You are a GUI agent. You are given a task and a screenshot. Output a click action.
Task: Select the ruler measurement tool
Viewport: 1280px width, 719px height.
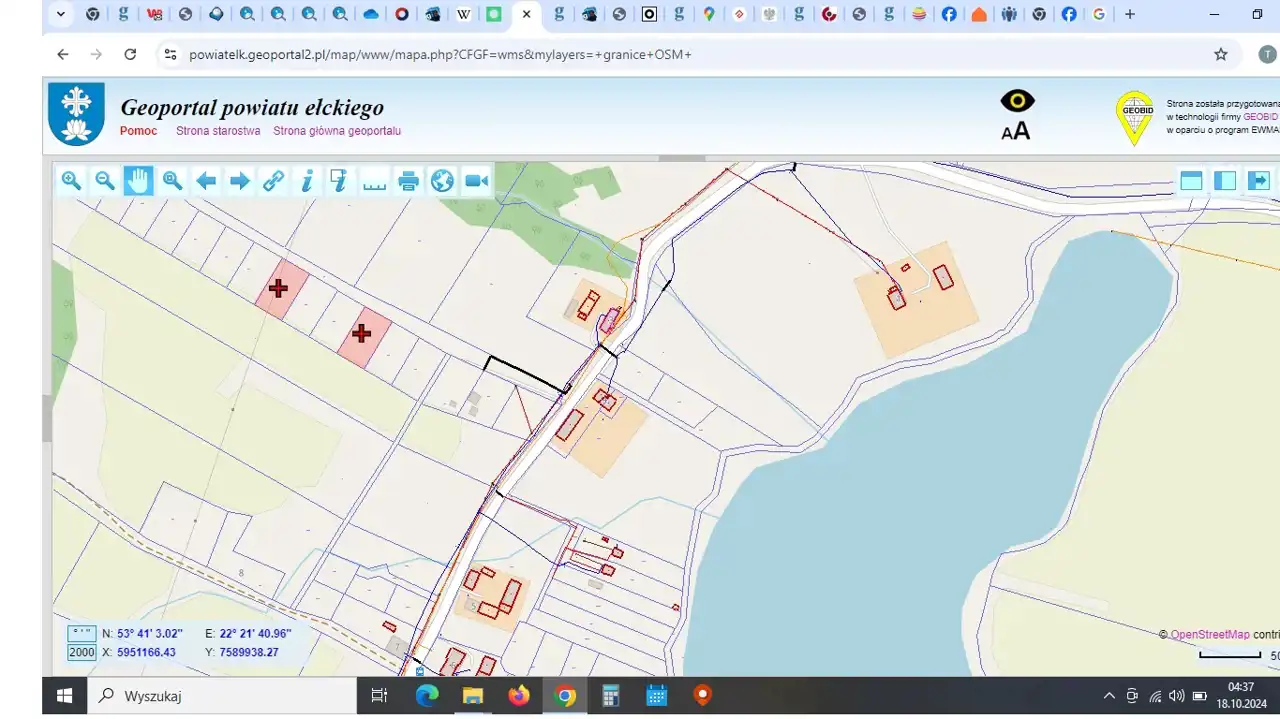pyautogui.click(x=374, y=180)
